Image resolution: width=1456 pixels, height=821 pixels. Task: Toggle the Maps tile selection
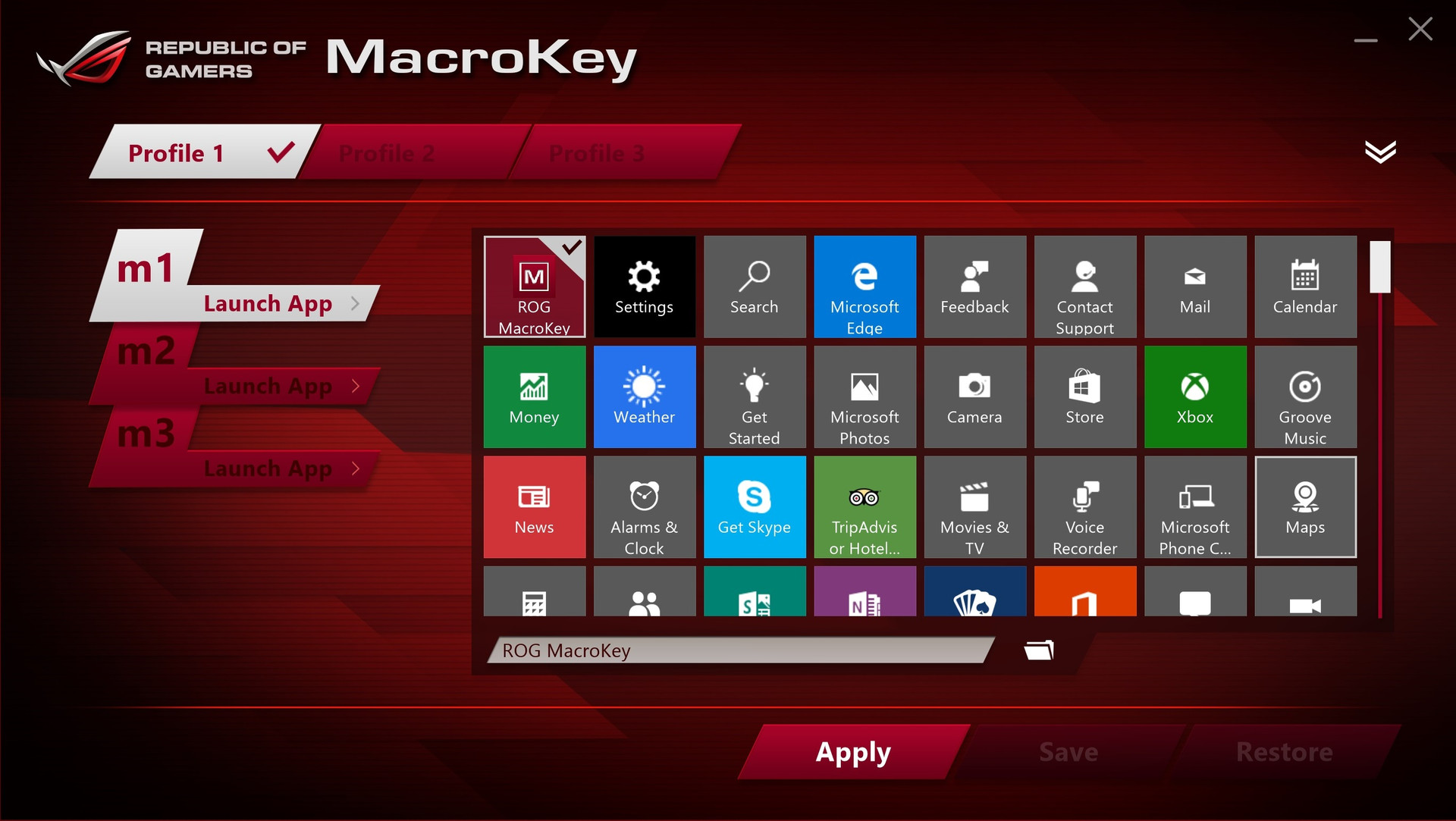coord(1304,506)
